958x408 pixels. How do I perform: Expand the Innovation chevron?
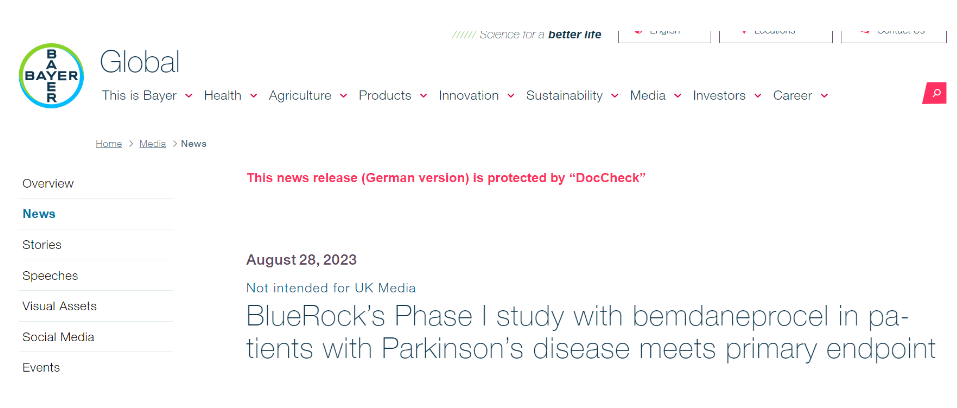[x=511, y=96]
